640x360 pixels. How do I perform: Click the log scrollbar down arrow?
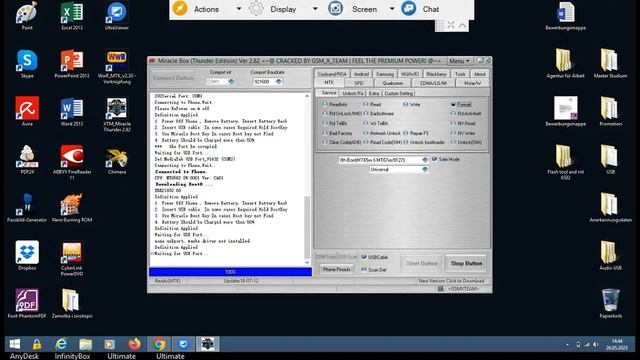tap(307, 262)
